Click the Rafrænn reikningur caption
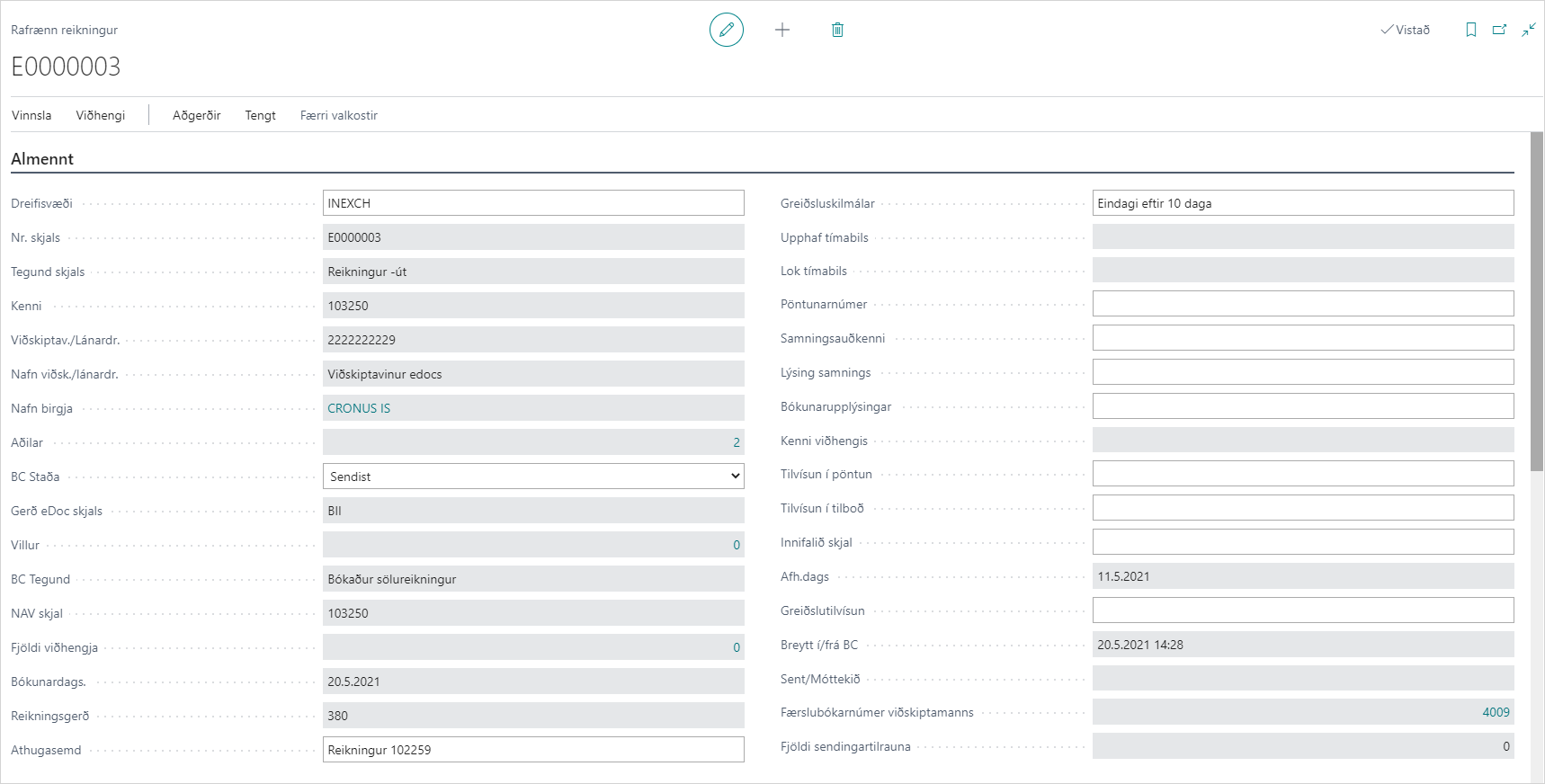Screen dimensions: 1545x784 tap(64, 30)
